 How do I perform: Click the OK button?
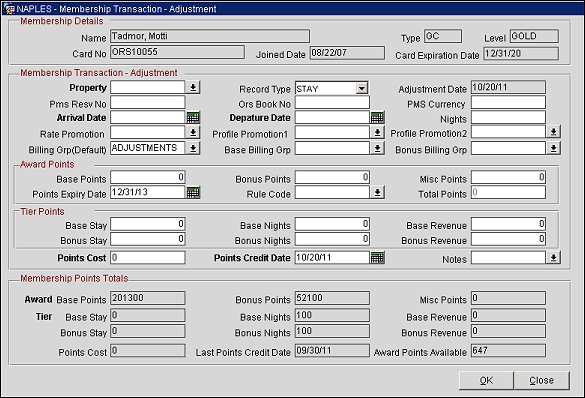click(486, 380)
